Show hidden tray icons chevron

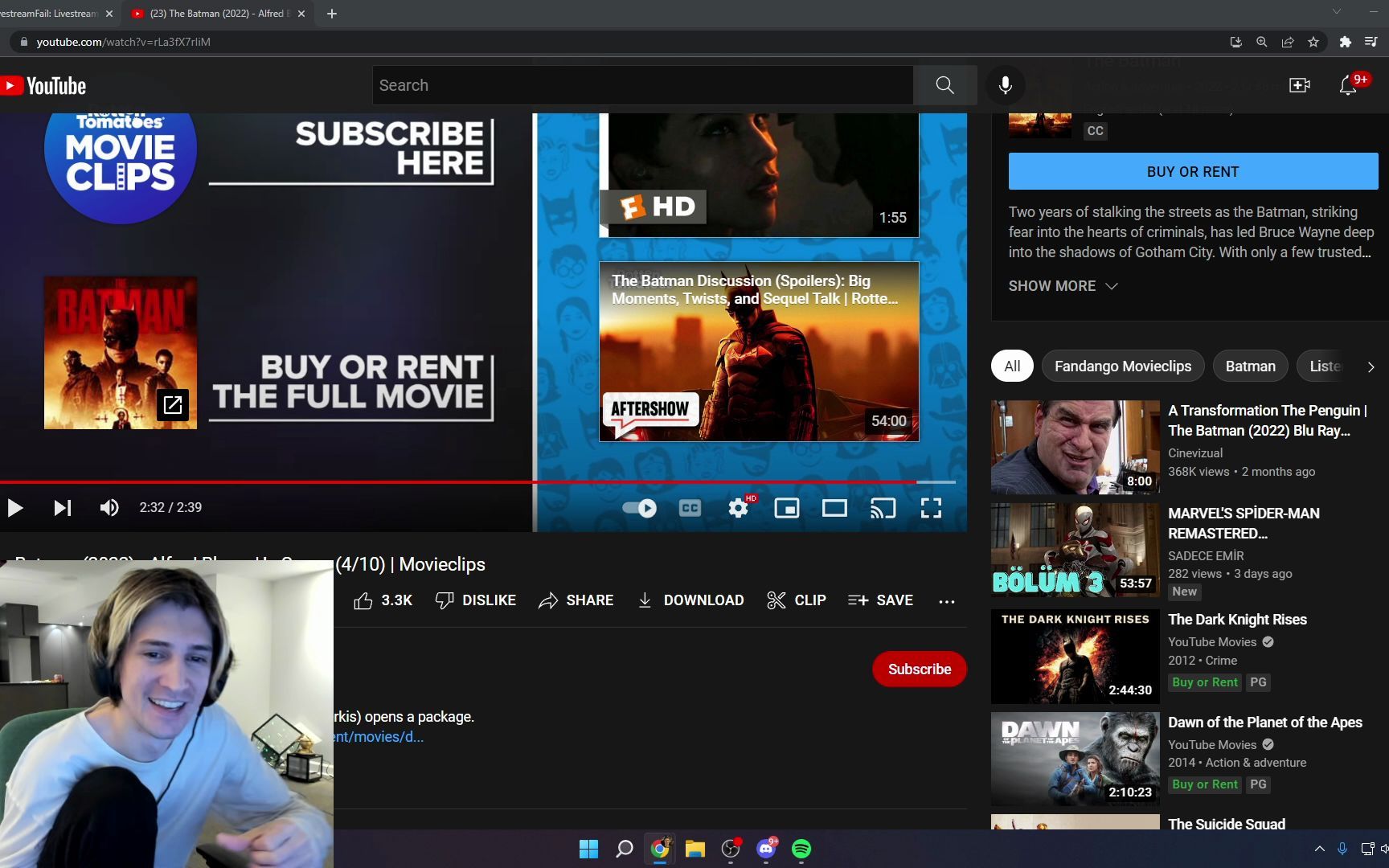[1319, 849]
